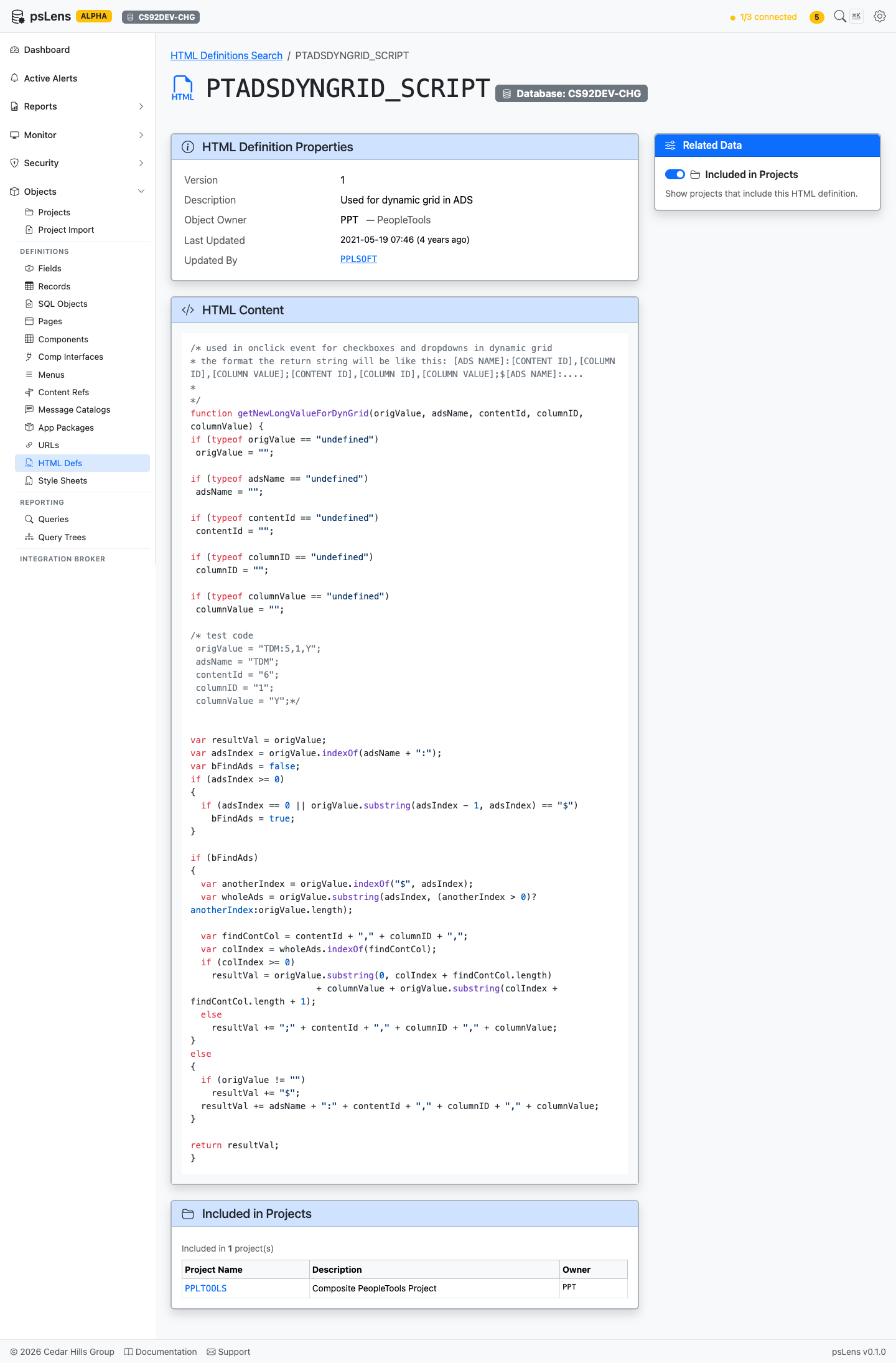Click the URLs link icon
Screen dimensions: 896x1363
[x=29, y=445]
